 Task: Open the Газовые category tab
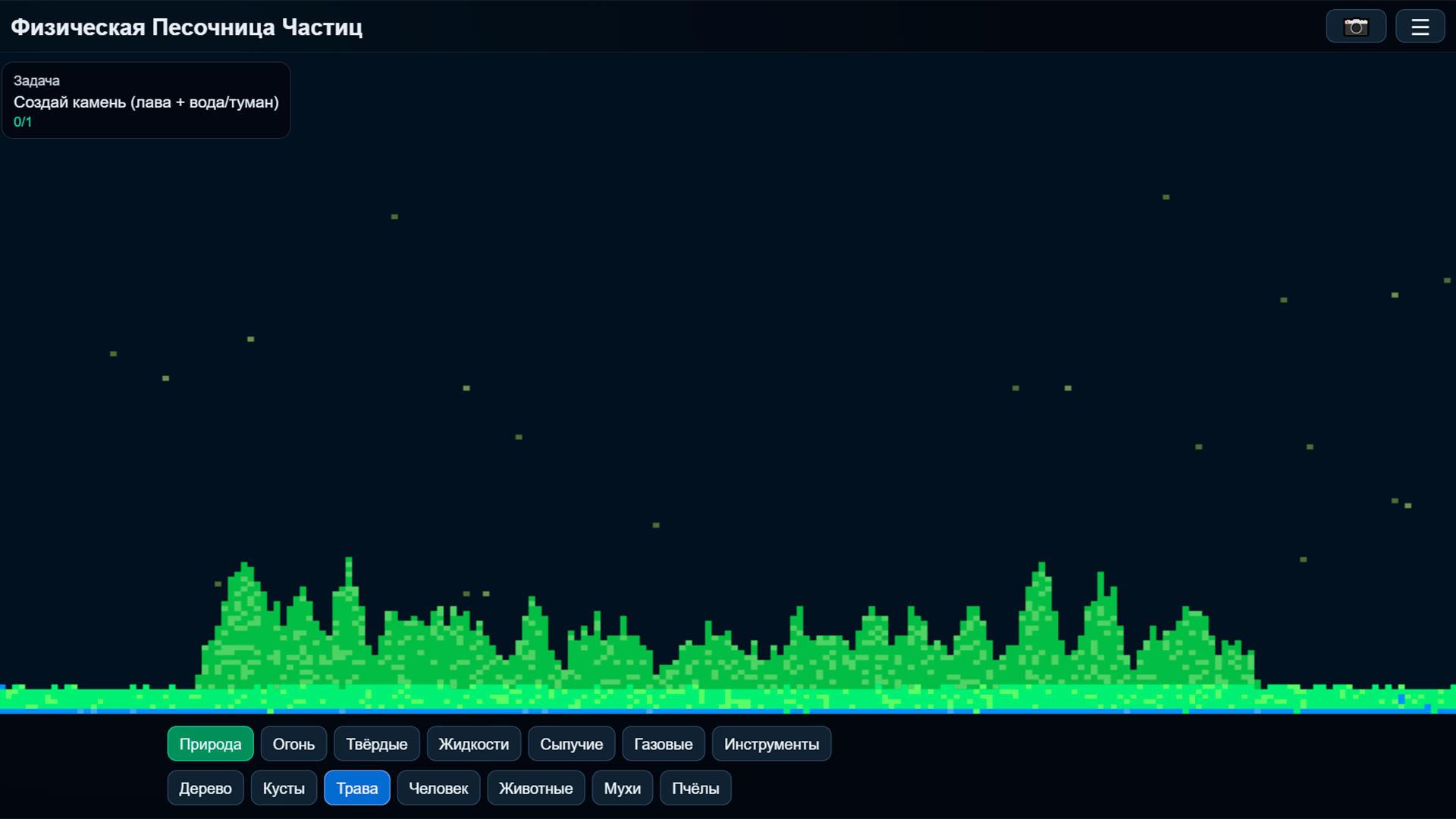663,744
